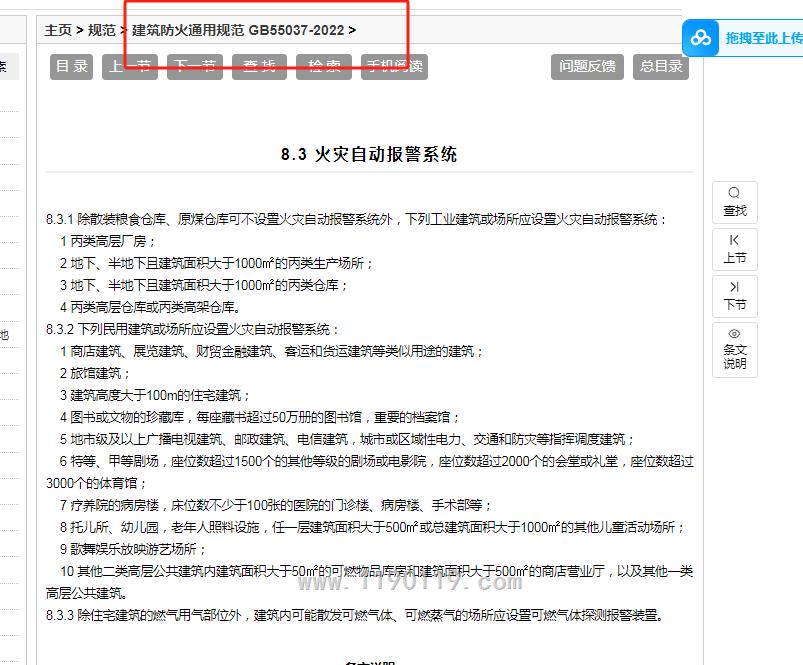Go to next section via floating 下节 icon

pos(735,295)
